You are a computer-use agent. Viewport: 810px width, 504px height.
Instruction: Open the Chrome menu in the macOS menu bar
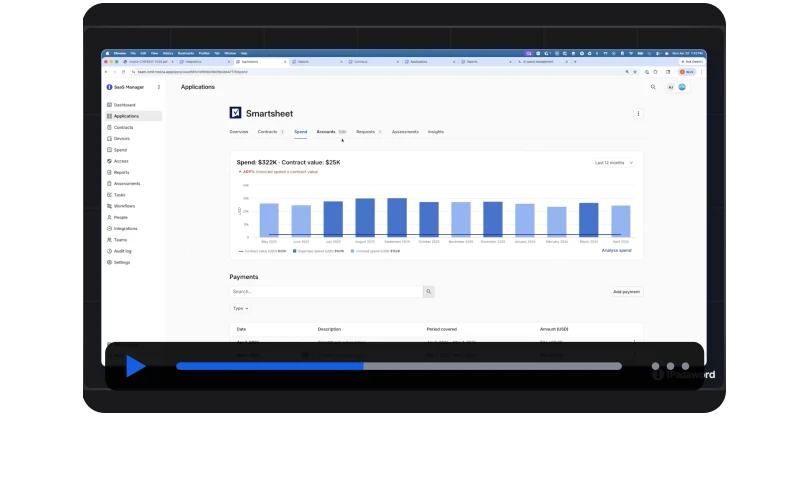[120, 53]
